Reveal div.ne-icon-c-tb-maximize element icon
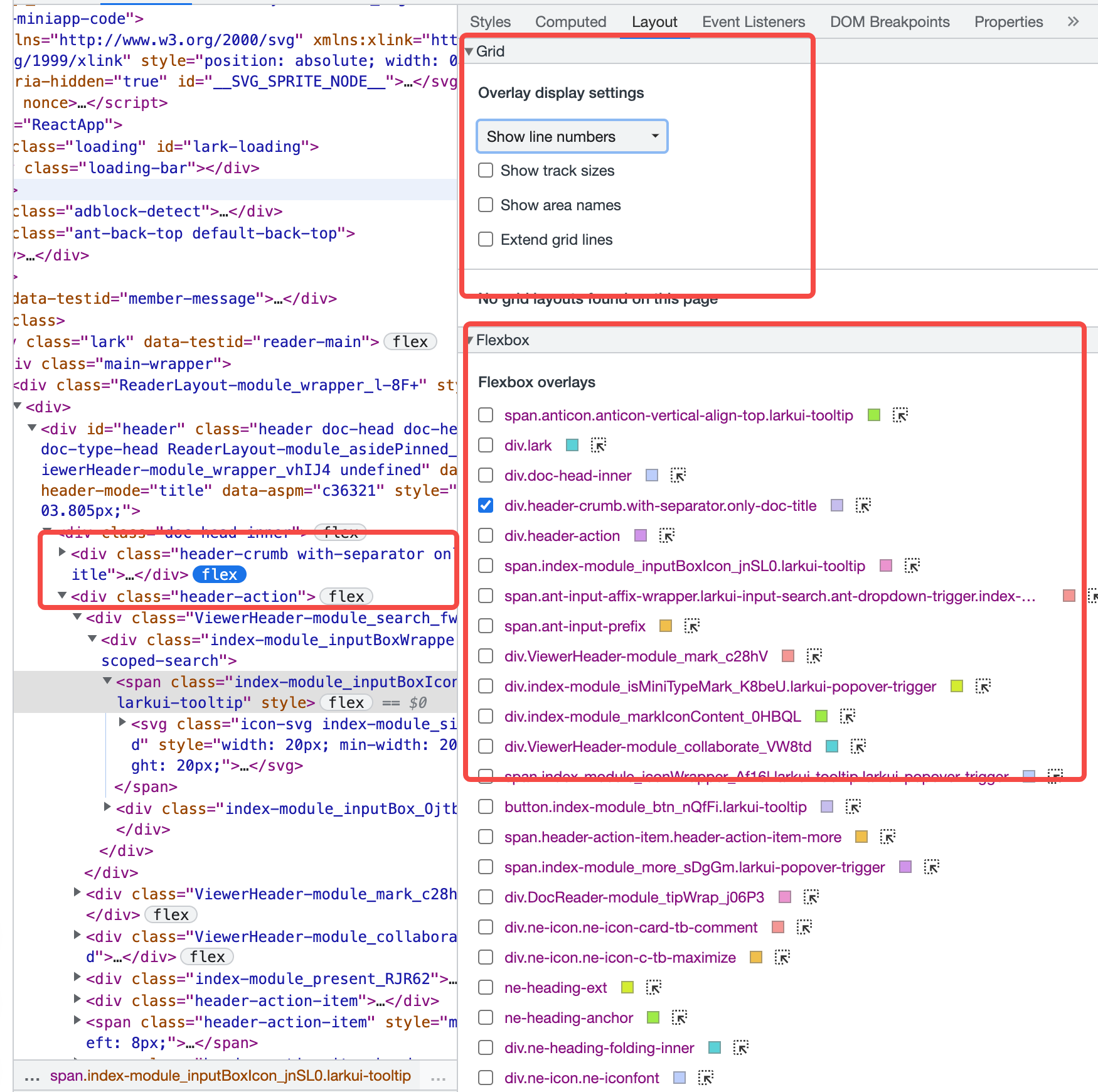Screen dimensions: 1098x1092 tap(782, 958)
